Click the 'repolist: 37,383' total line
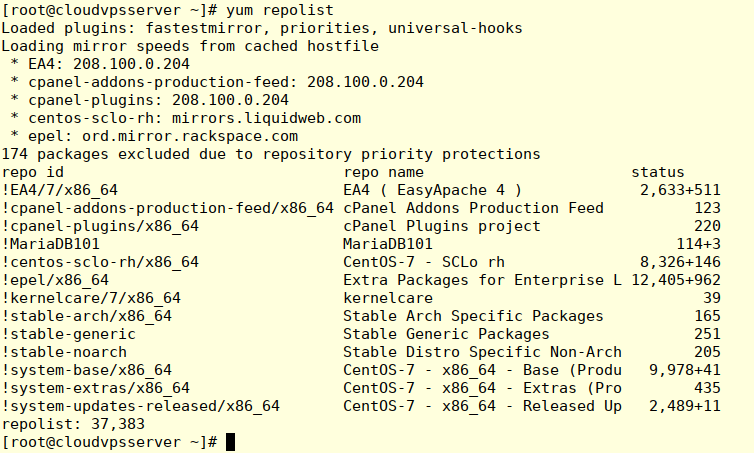The height and width of the screenshot is (453, 754). coord(73,424)
